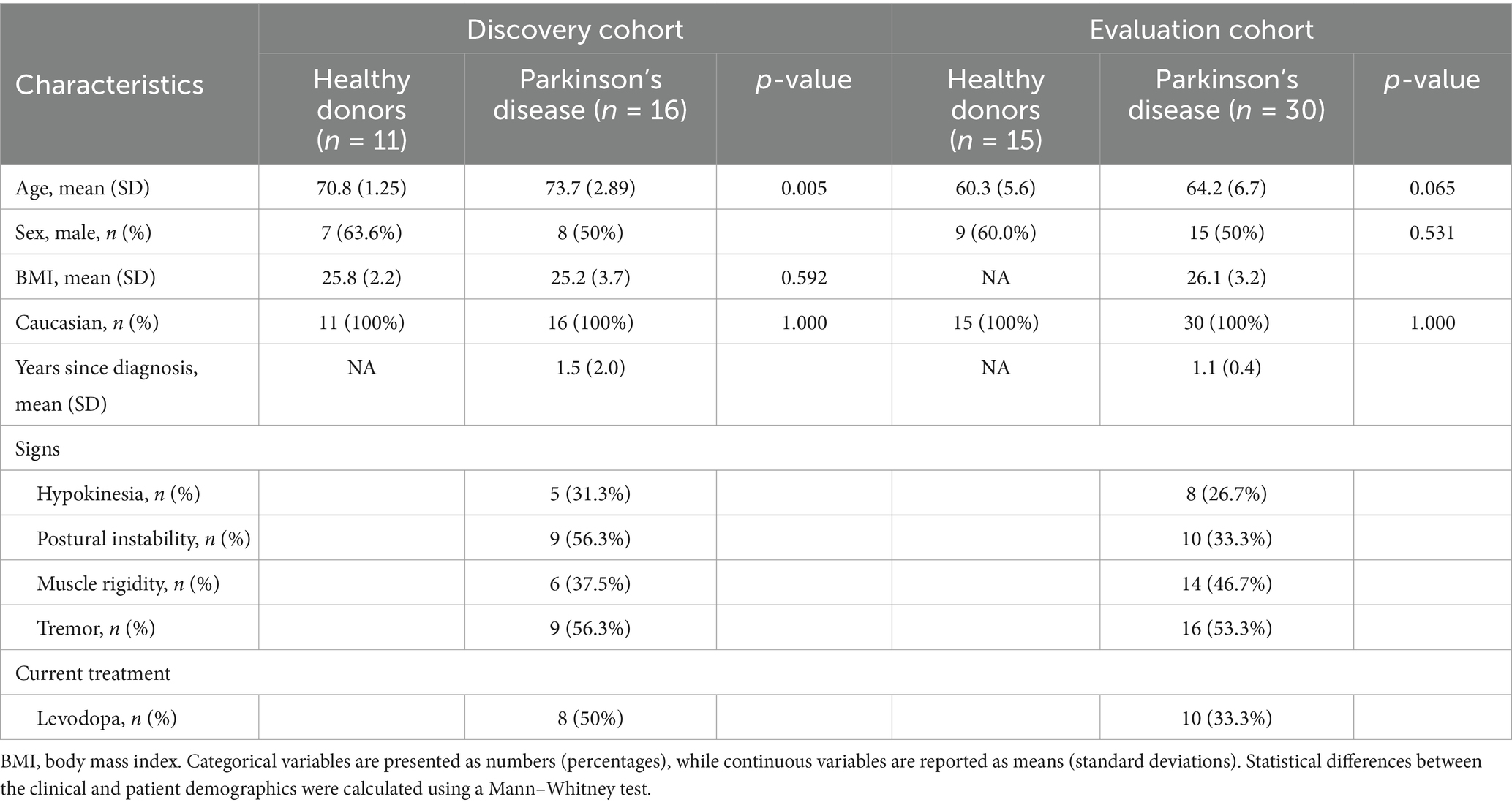Select the Postural instability row label
The image size is (1512, 805).
coord(143,539)
